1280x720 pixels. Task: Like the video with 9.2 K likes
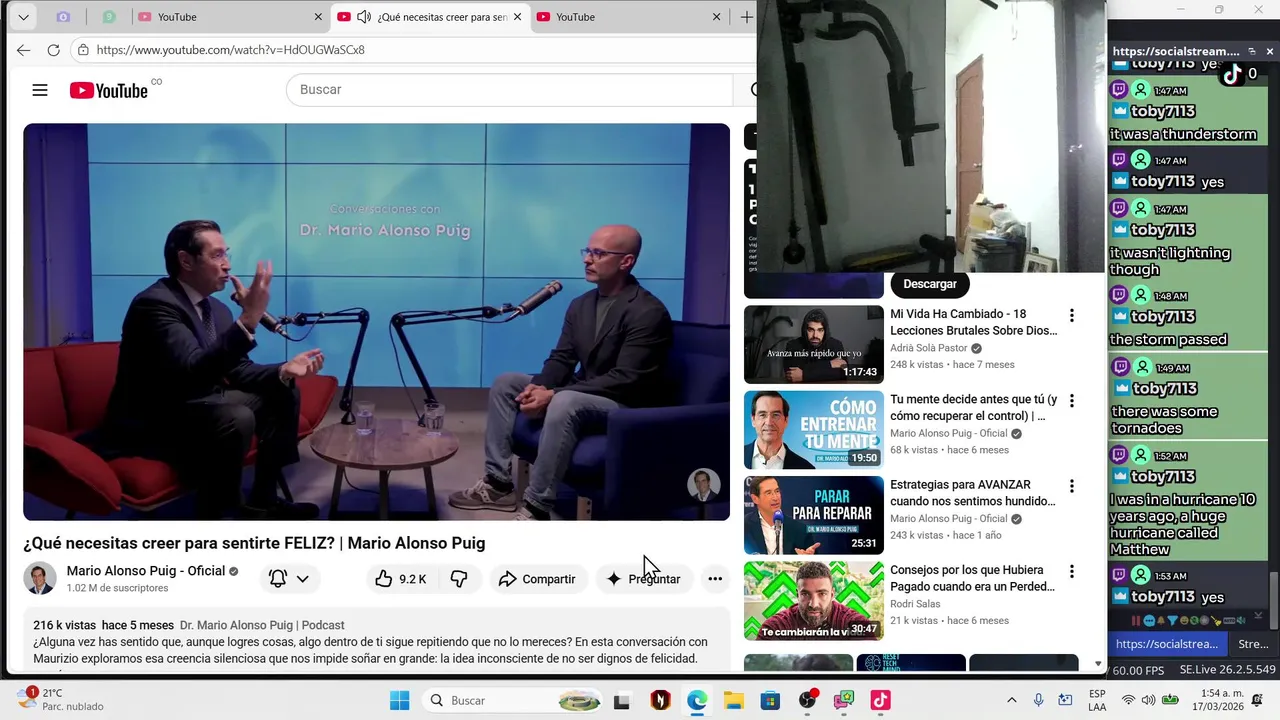[x=400, y=579]
